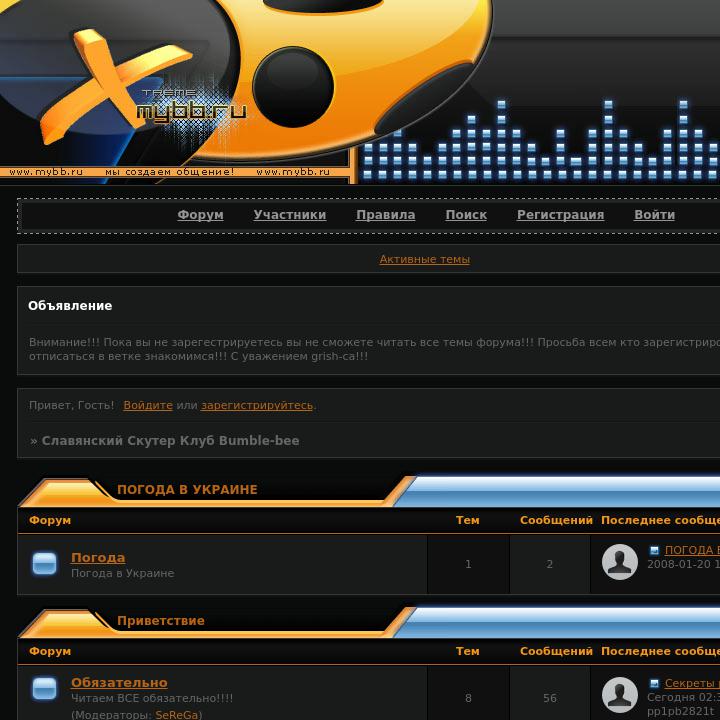The width and height of the screenshot is (720, 720).
Task: Click the banner slogan мы создаем общение!
Action: click(169, 172)
